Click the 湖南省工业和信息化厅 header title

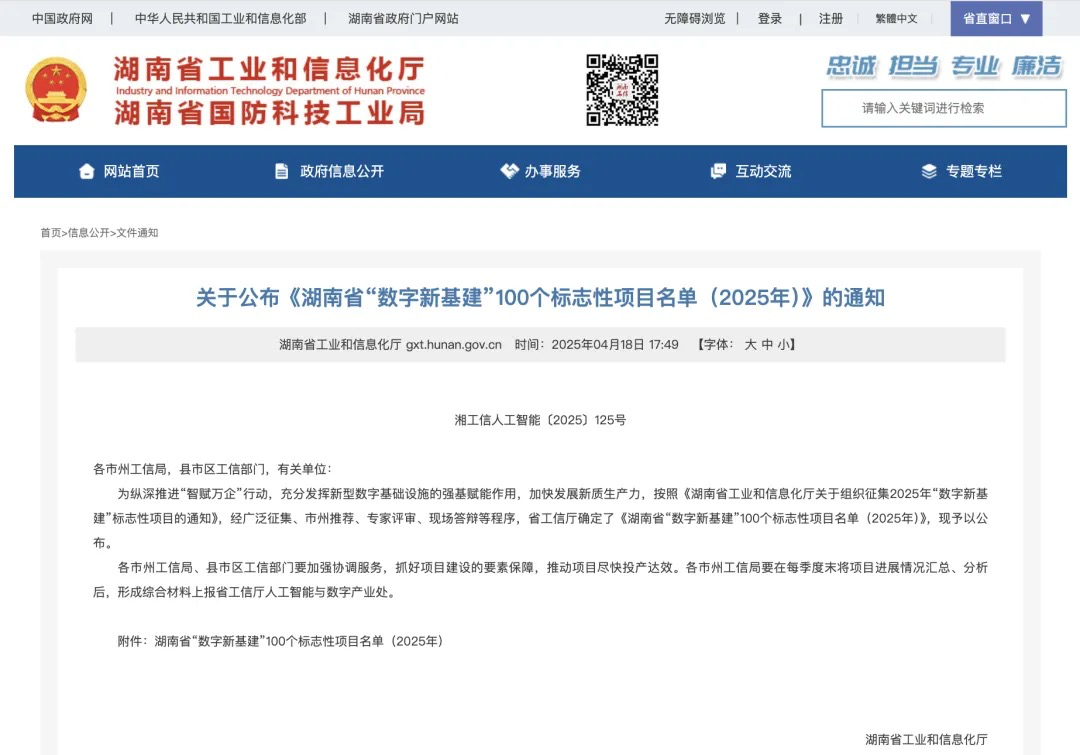click(x=269, y=70)
